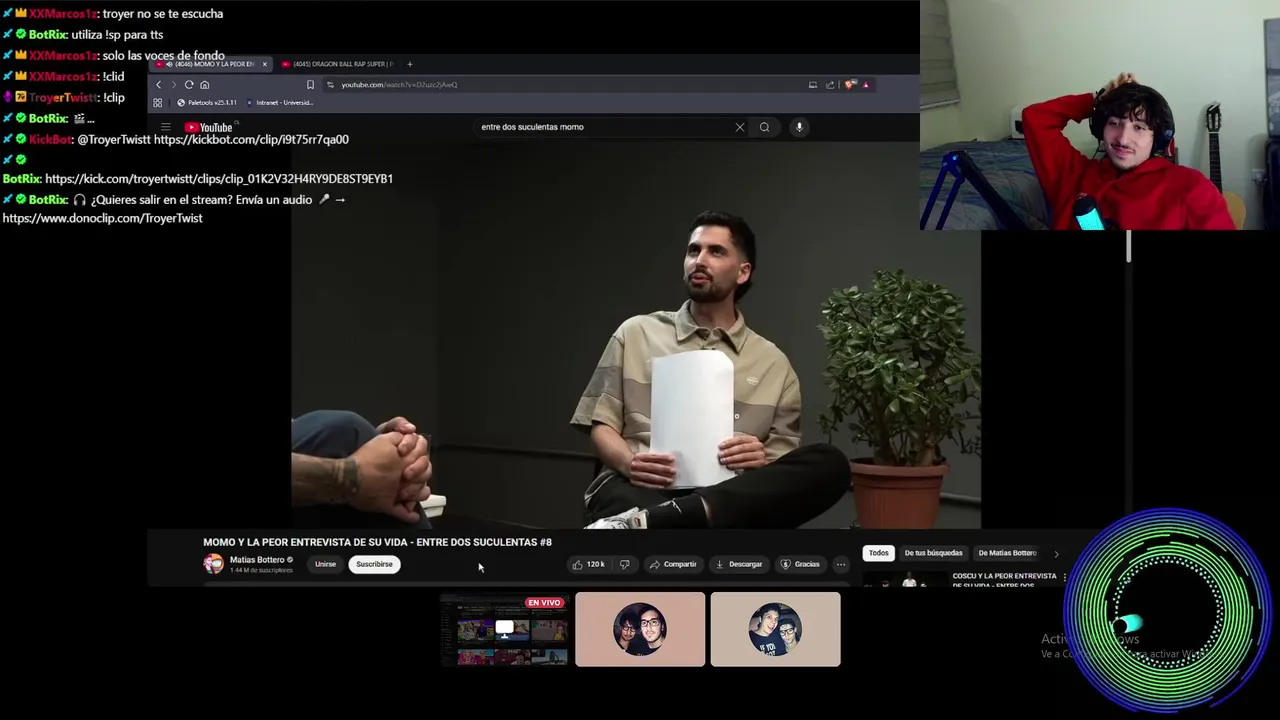The image size is (1280, 720).
Task: Select the De Matias Bottero chip
Action: 1007,553
